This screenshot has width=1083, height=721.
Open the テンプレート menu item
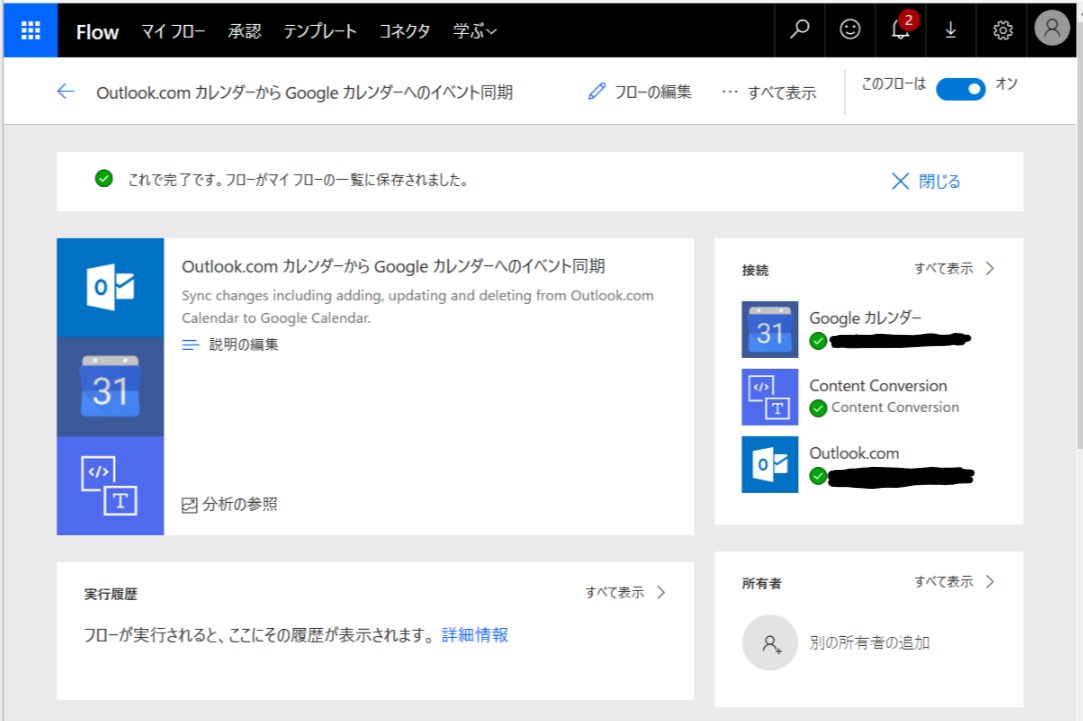[320, 31]
